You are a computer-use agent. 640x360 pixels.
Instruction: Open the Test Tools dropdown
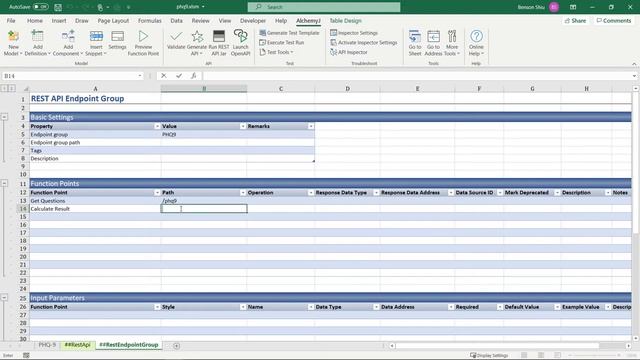coord(276,52)
